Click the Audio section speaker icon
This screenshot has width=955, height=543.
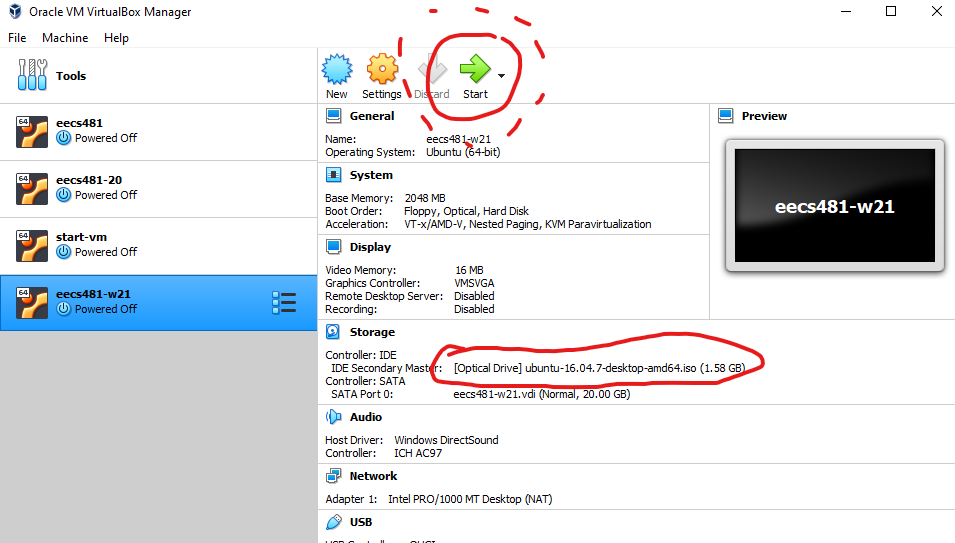333,417
